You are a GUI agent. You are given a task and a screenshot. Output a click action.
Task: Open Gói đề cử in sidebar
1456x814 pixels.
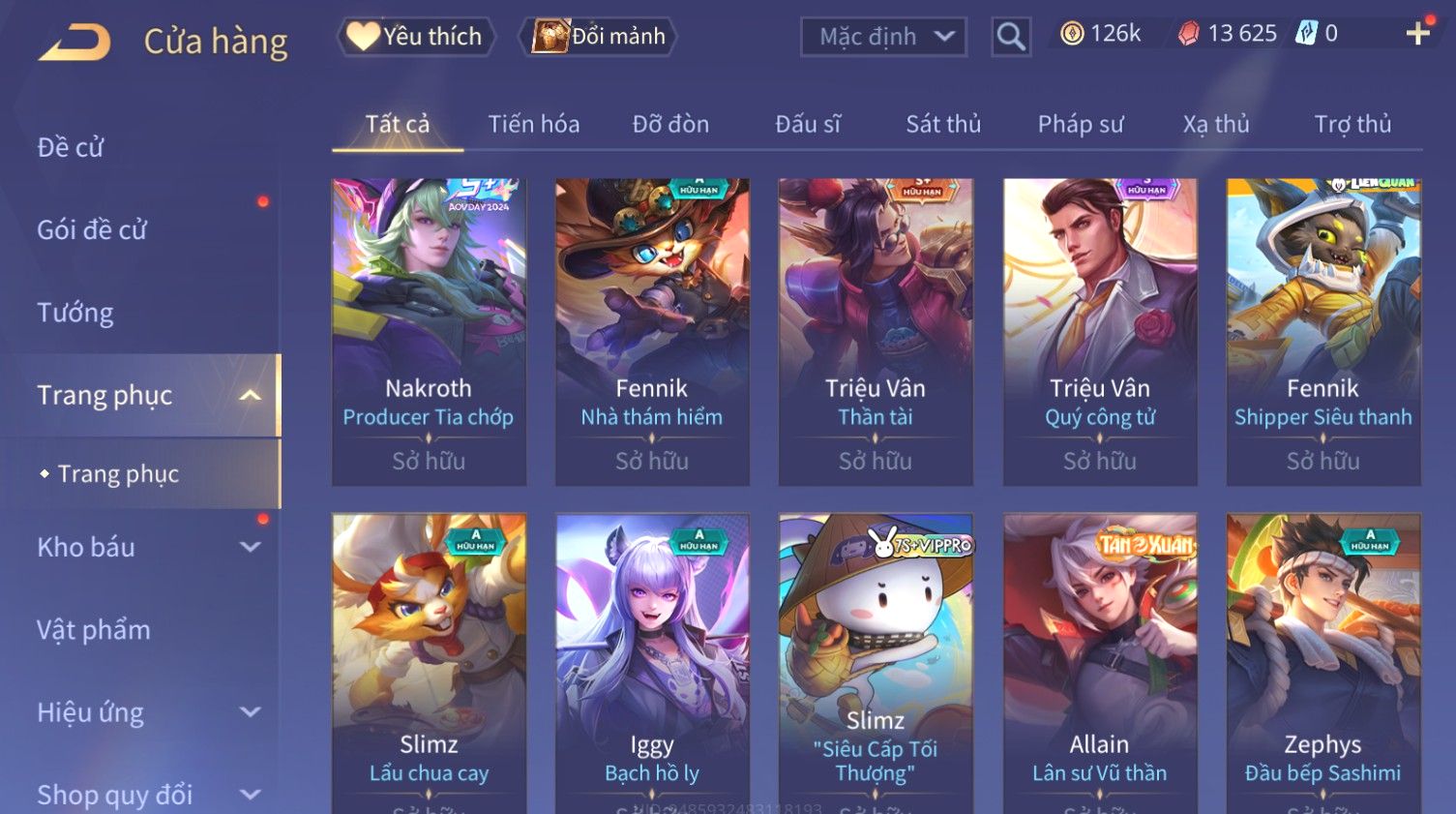tap(92, 229)
